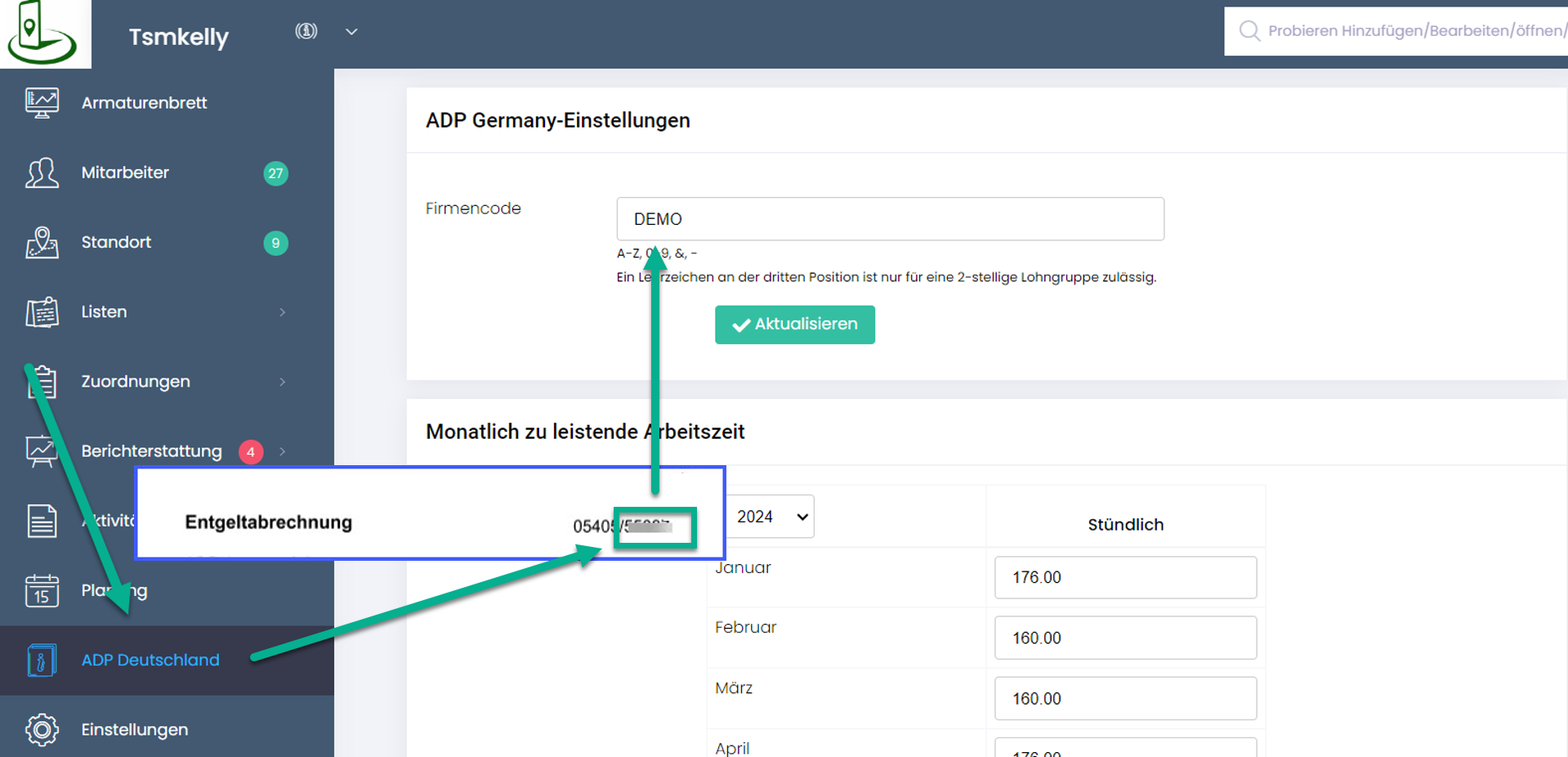Viewport: 1568px width, 757px height.
Task: Open Mitarbeiter menu item
Action: click(125, 172)
